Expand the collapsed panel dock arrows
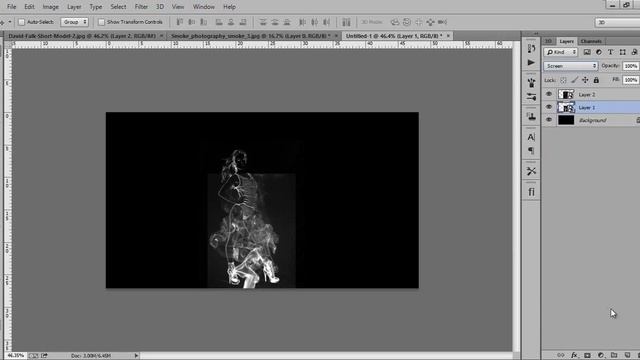The height and width of the screenshot is (360, 640). pos(536,33)
